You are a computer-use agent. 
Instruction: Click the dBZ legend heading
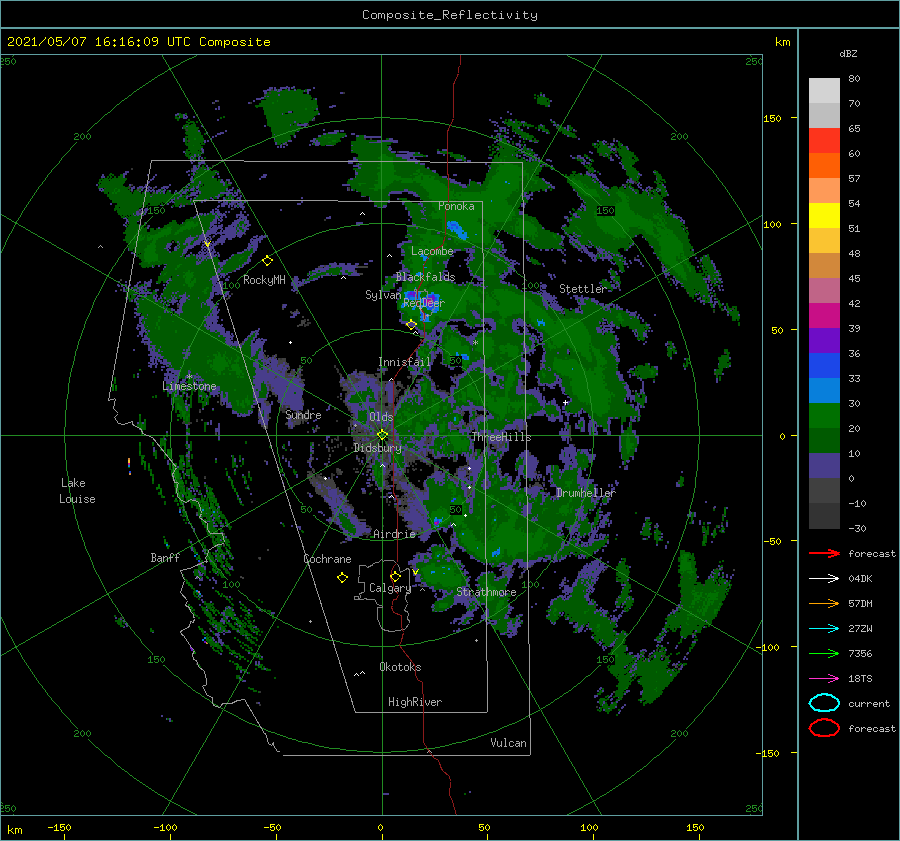[x=848, y=53]
